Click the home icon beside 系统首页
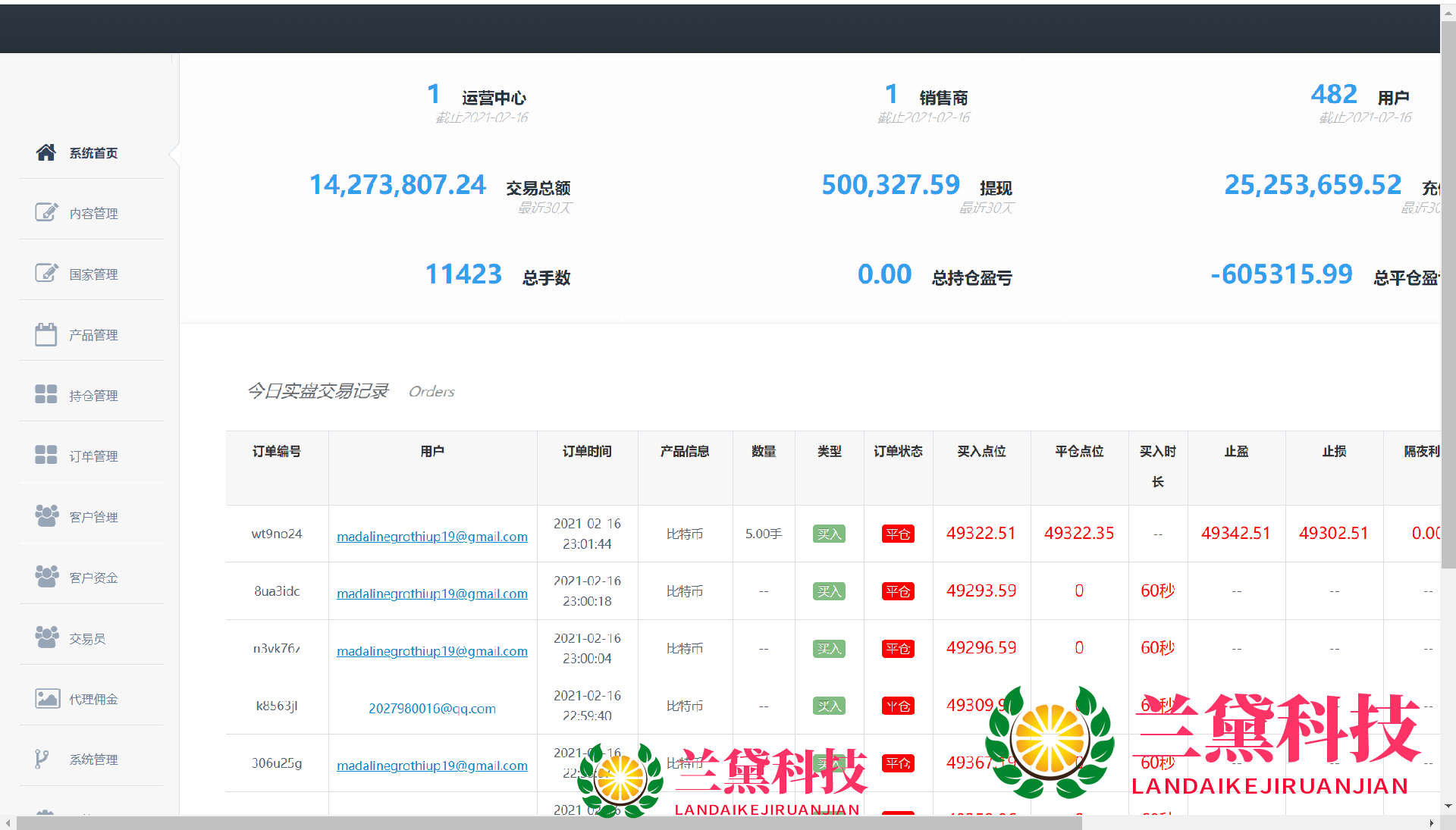Image resolution: width=1456 pixels, height=830 pixels. pos(45,152)
